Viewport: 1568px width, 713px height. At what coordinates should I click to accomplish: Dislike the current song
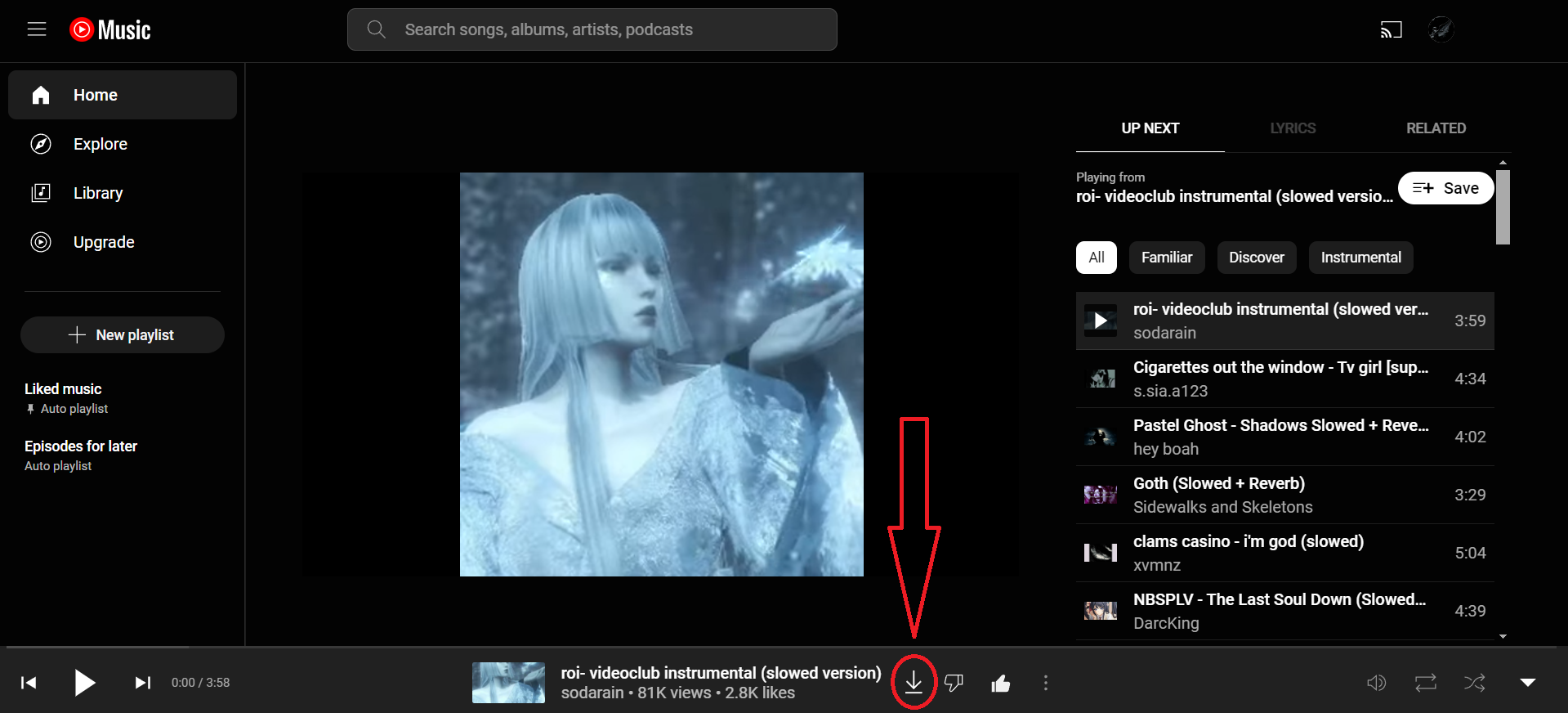[x=954, y=683]
